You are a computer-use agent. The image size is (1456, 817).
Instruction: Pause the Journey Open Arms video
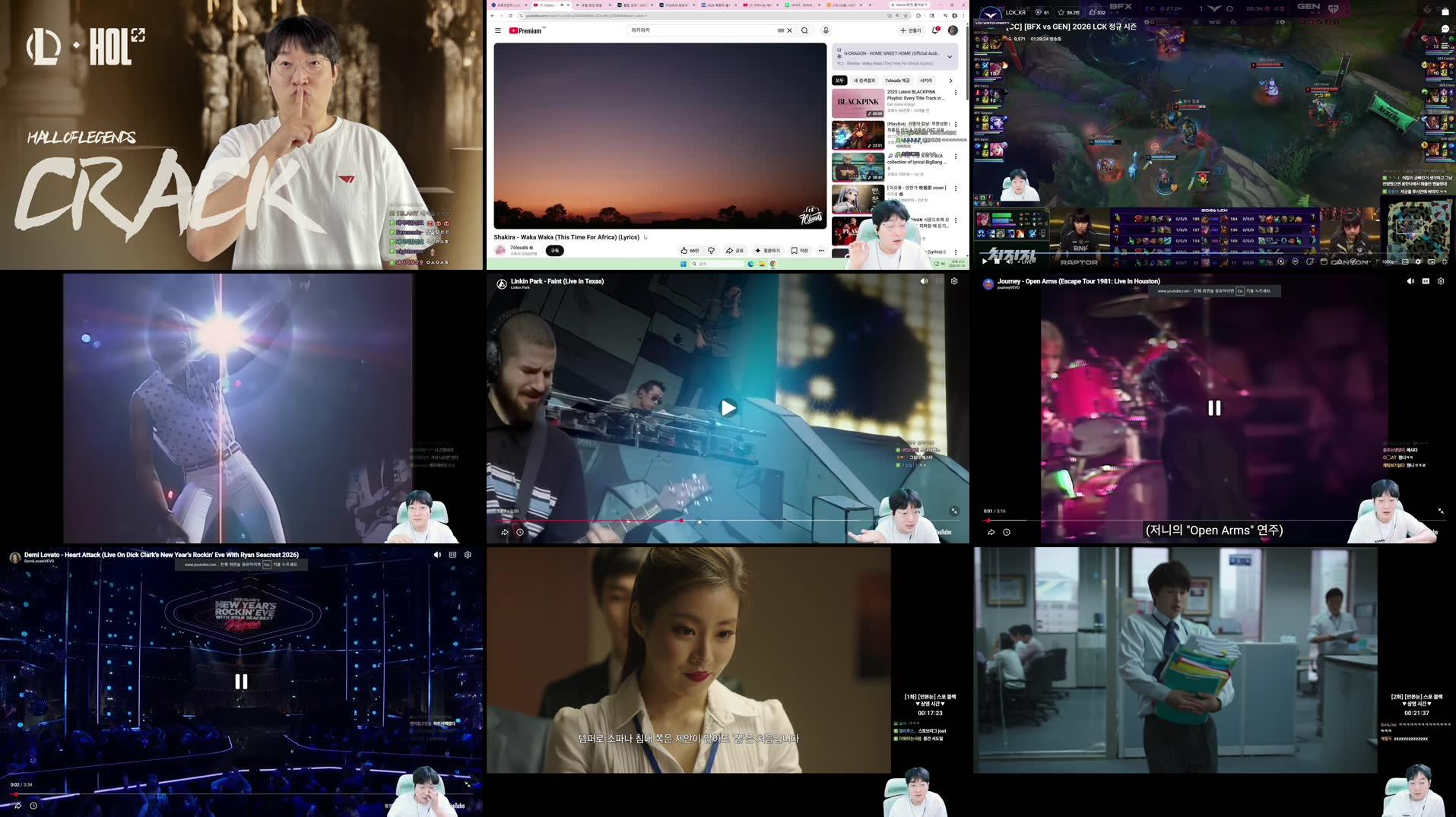1214,408
